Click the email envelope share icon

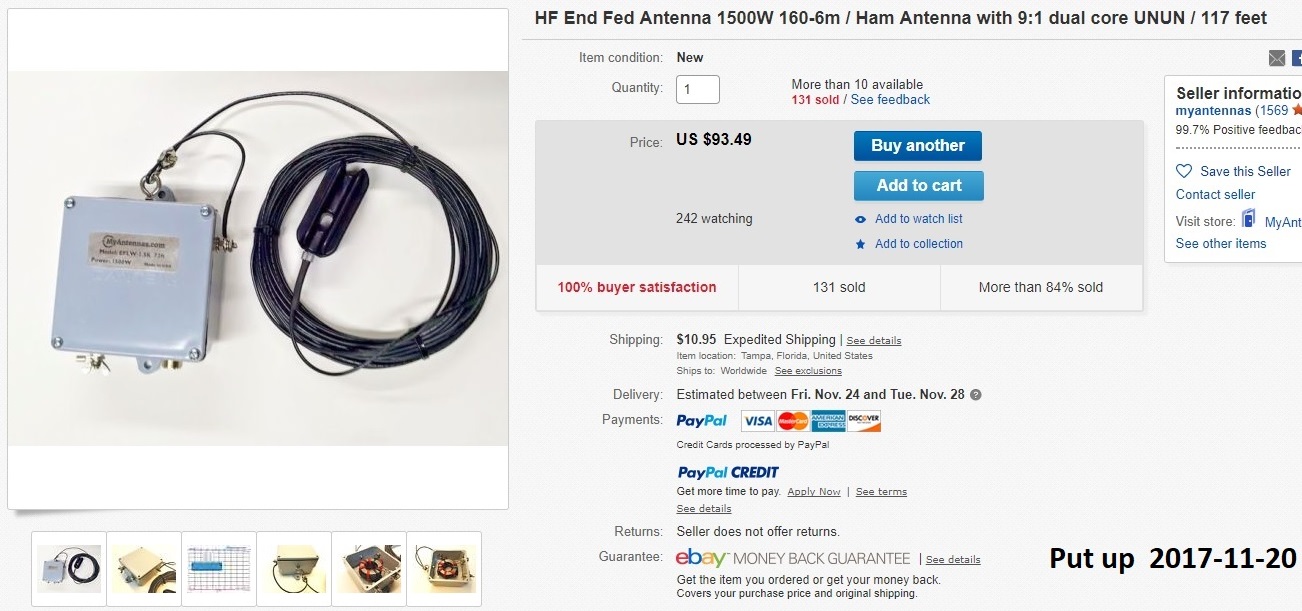[x=1277, y=58]
